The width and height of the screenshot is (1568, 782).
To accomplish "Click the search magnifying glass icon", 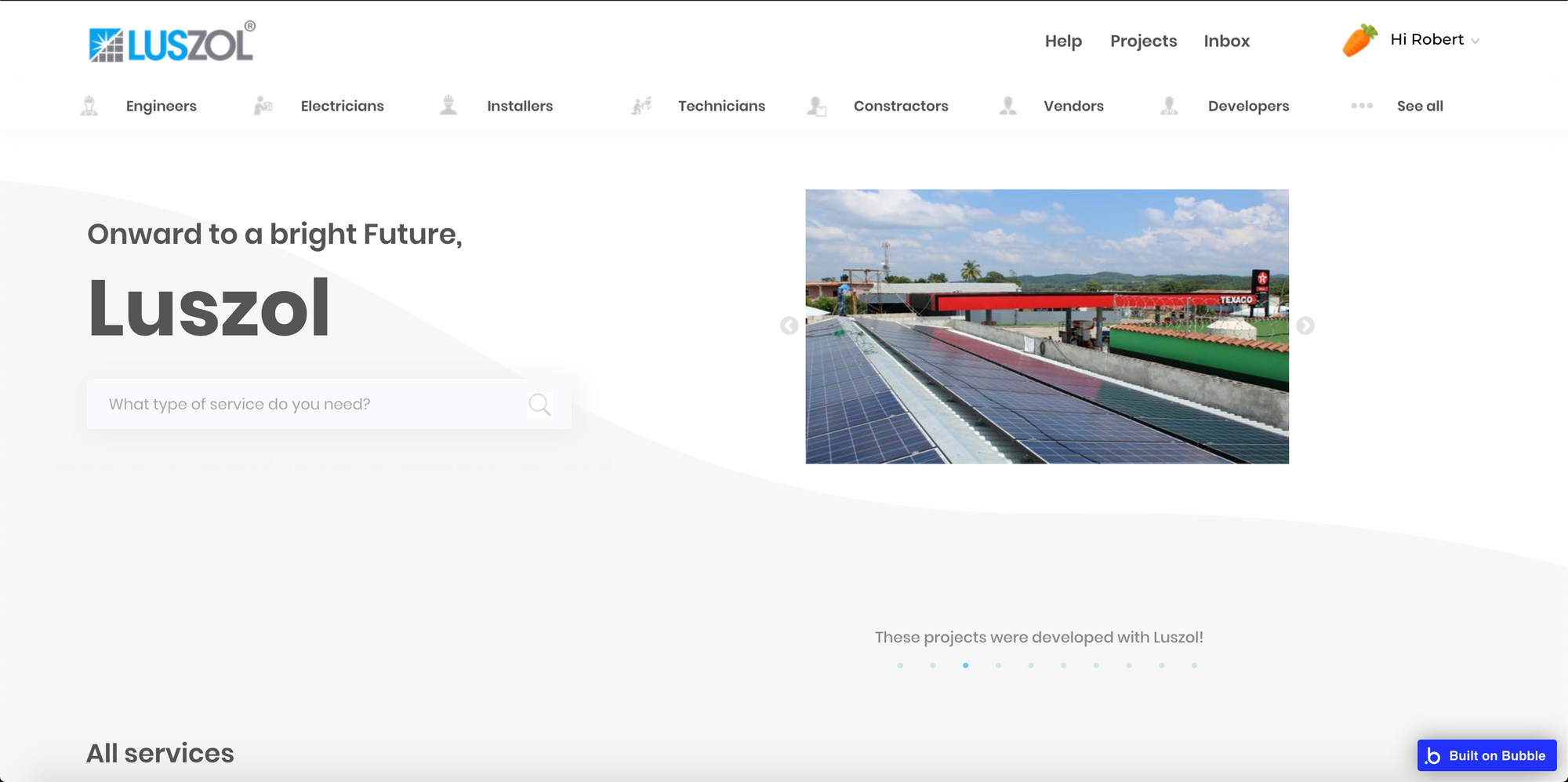I will [x=539, y=405].
